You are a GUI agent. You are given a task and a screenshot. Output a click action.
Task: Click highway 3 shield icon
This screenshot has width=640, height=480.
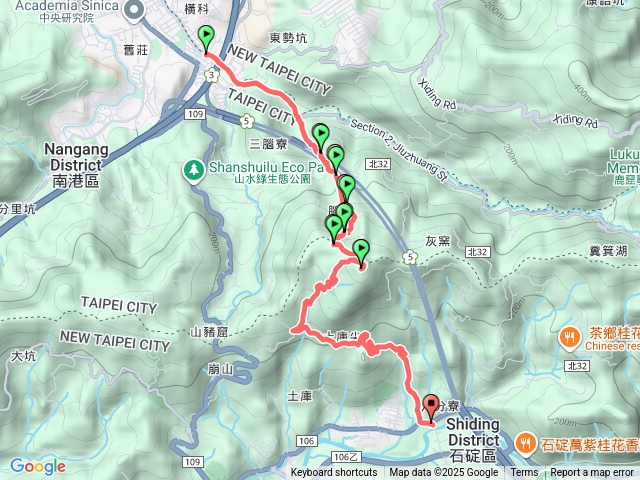click(x=211, y=76)
